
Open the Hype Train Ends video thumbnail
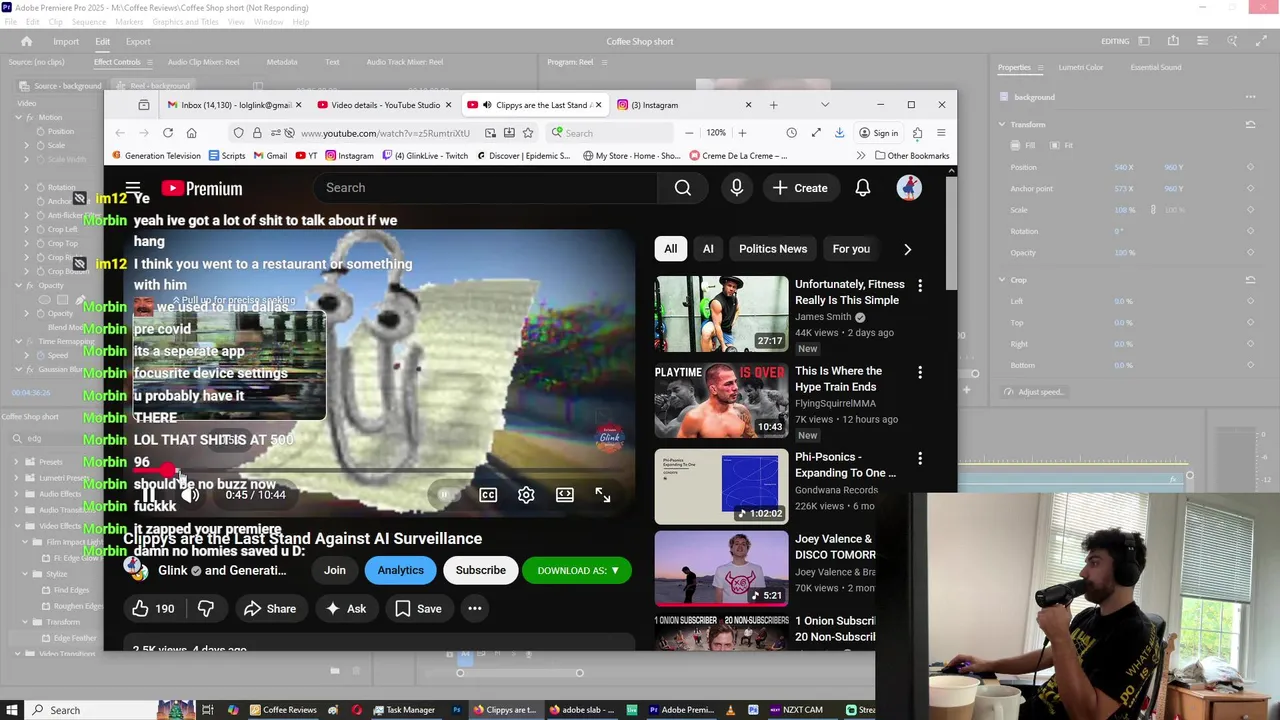point(721,401)
